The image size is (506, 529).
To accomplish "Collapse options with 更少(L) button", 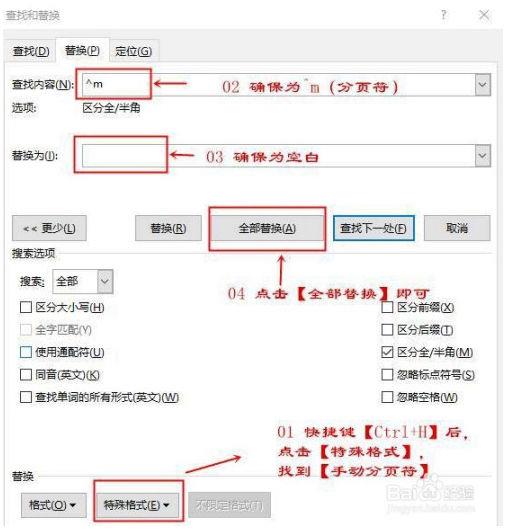I will (49, 228).
